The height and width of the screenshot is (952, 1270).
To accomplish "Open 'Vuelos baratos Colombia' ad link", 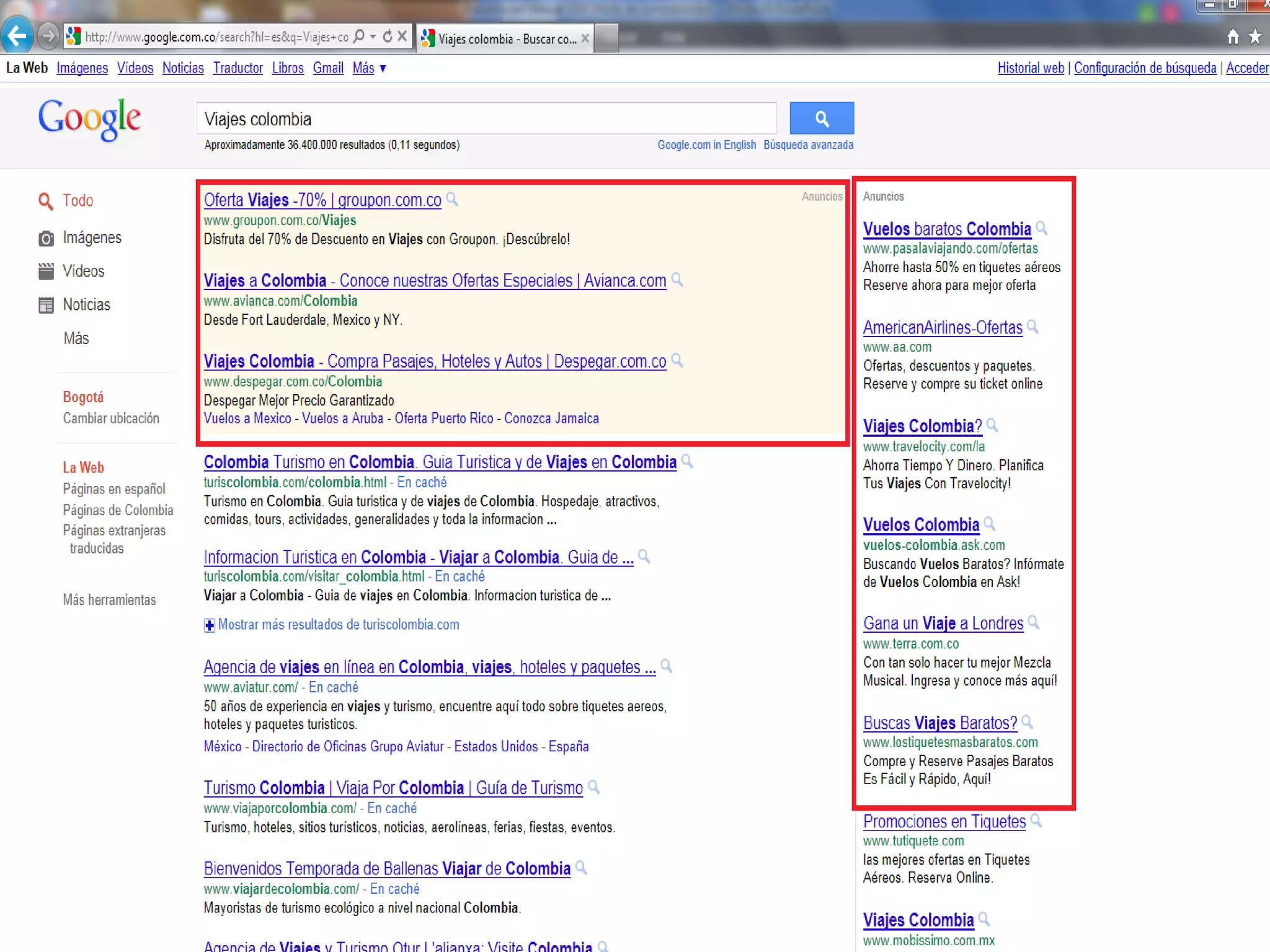I will 946,229.
